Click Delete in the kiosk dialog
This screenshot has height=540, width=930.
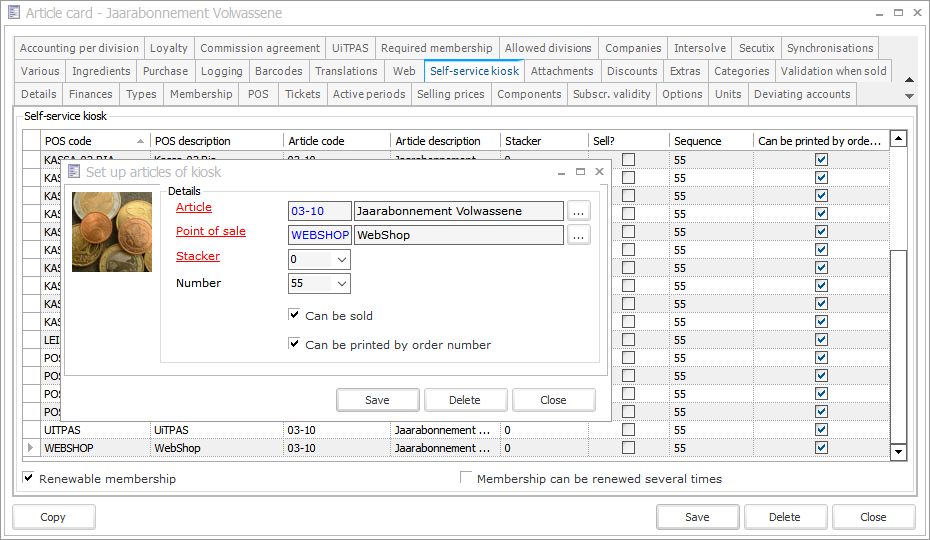[465, 400]
